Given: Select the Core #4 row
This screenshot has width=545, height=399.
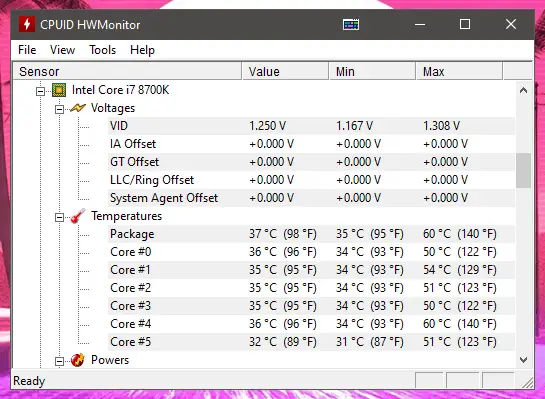Looking at the screenshot, I should [311, 324].
